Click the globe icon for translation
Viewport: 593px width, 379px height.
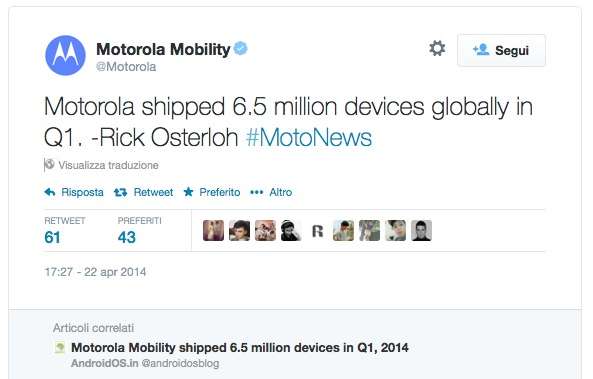pyautogui.click(x=49, y=165)
